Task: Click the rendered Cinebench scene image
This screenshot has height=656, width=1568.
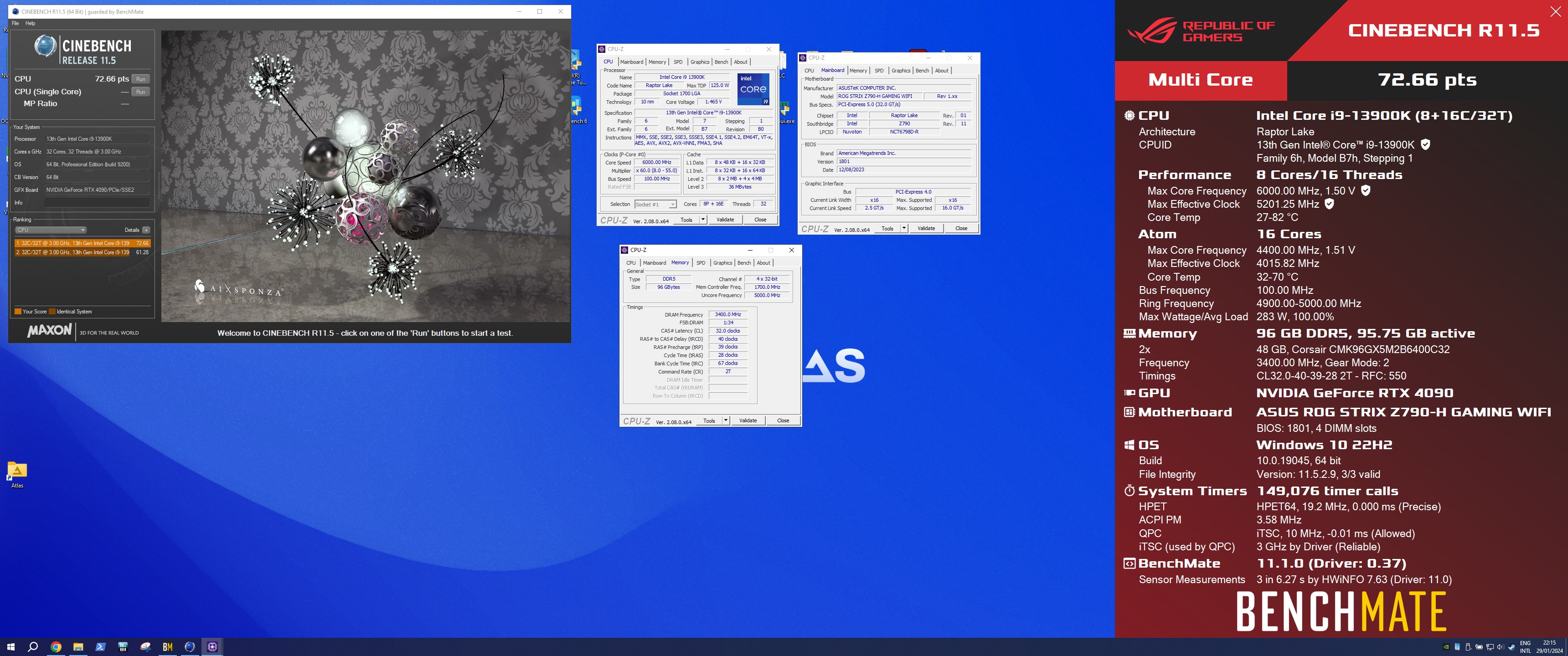Action: click(365, 176)
